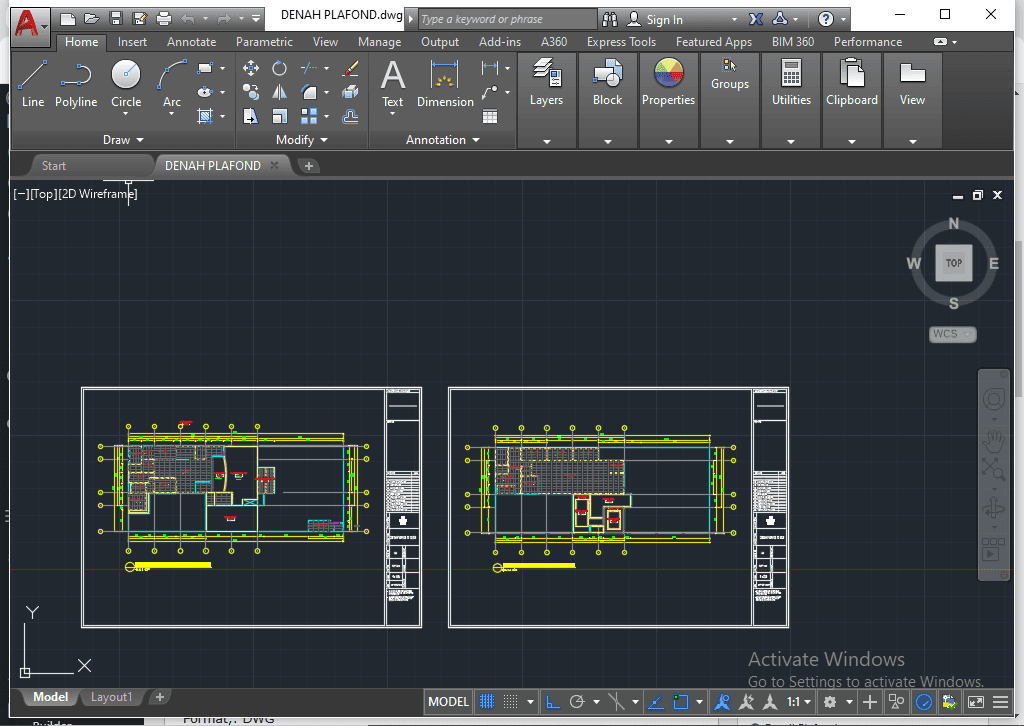The height and width of the screenshot is (726, 1024).
Task: Open the Layout1 tab
Action: coord(111,697)
